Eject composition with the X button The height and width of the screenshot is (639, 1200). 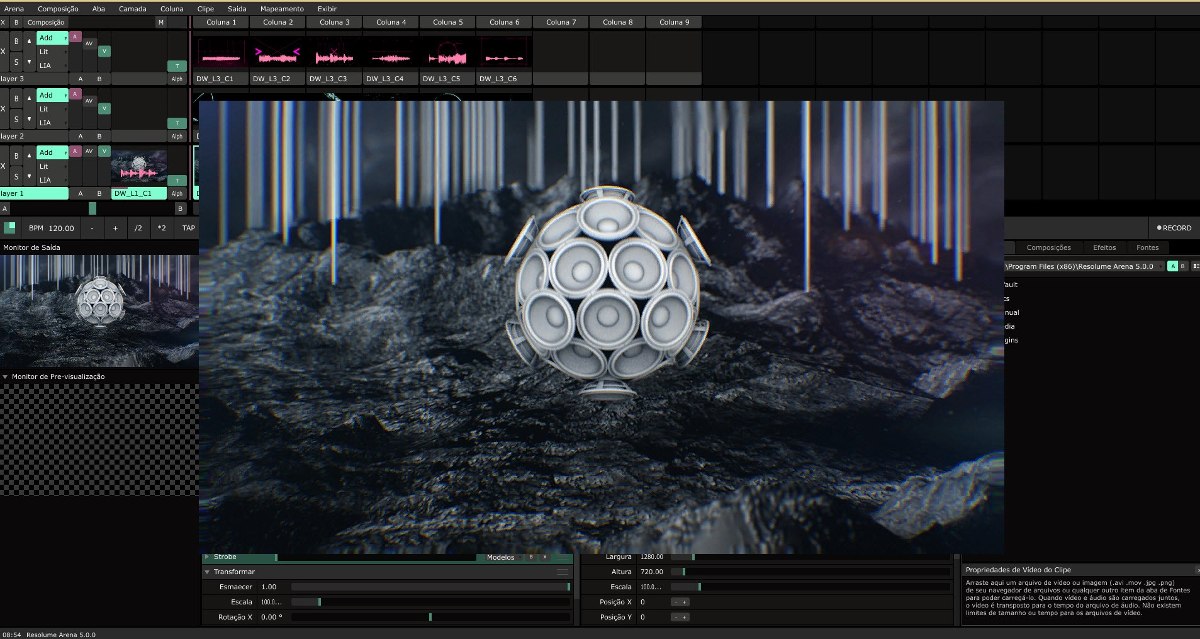(x=4, y=22)
